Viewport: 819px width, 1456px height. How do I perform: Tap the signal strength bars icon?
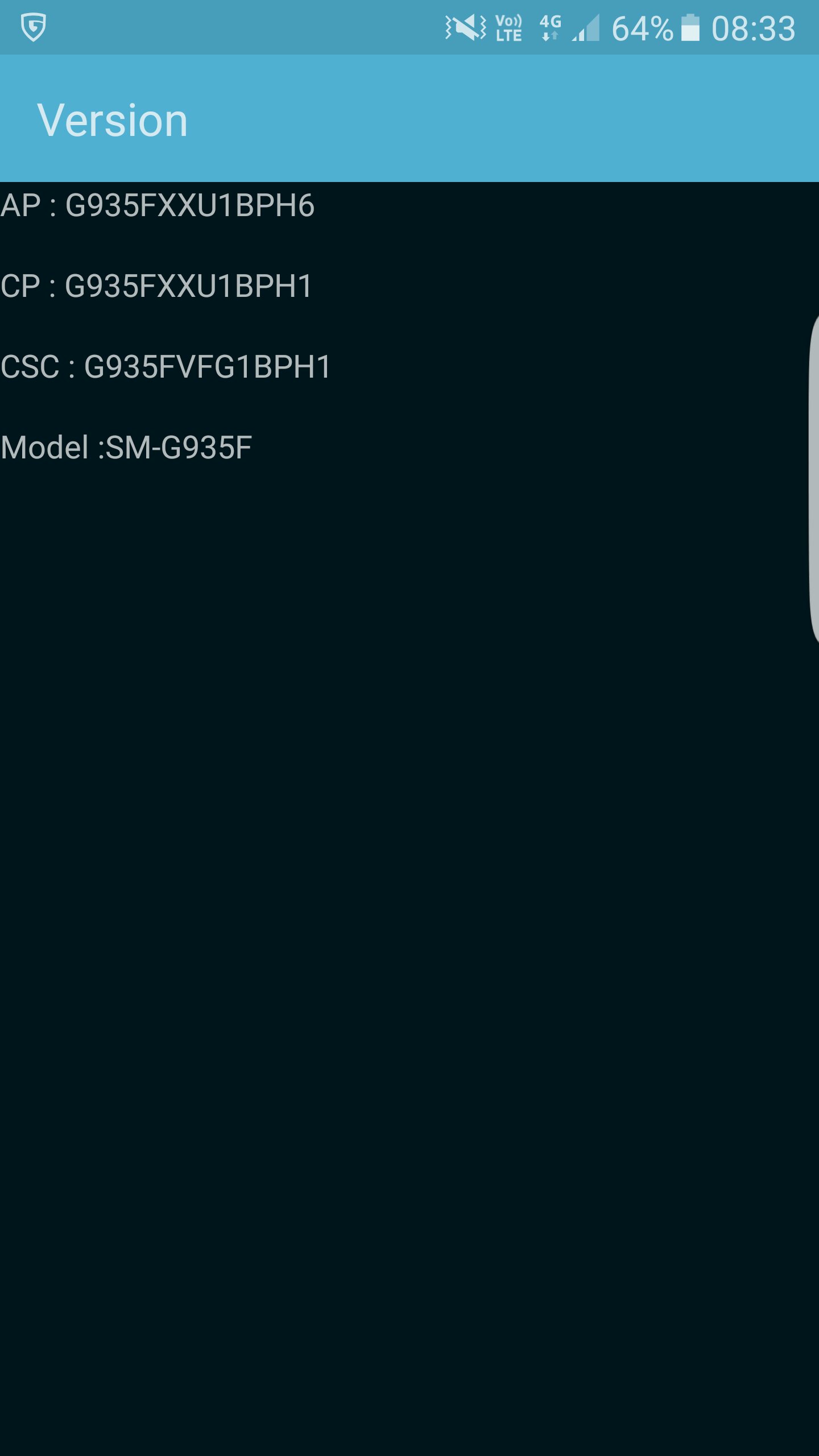tap(586, 28)
